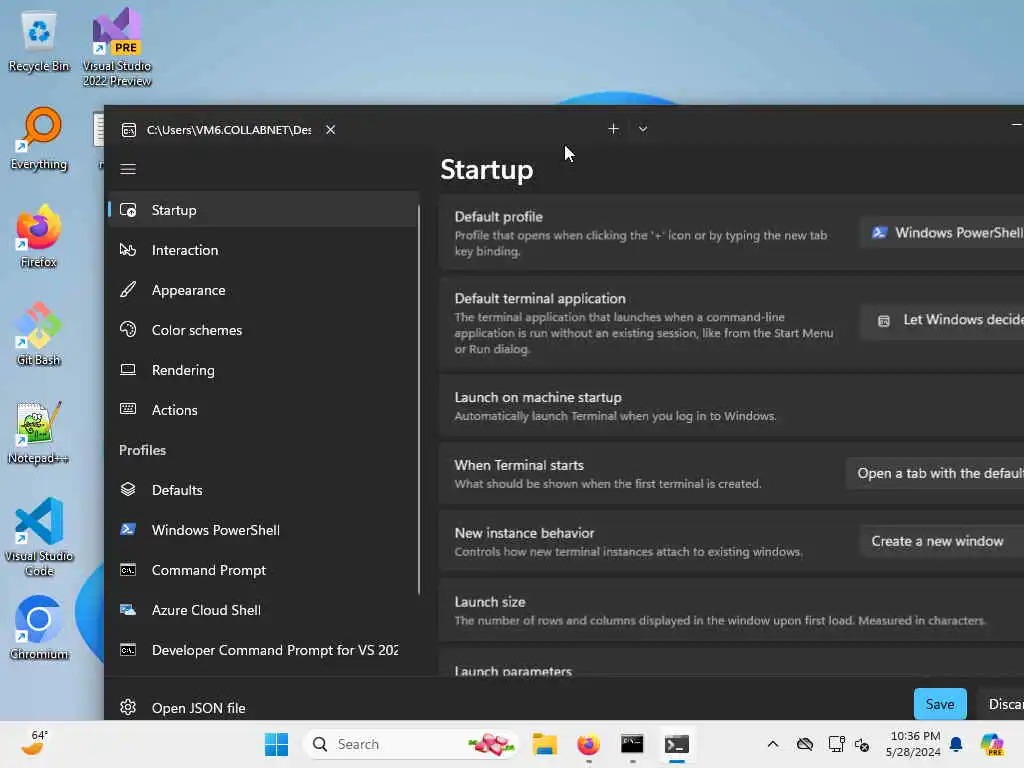The height and width of the screenshot is (768, 1024).
Task: Launch Chromium from desktop icon
Action: click(x=39, y=628)
